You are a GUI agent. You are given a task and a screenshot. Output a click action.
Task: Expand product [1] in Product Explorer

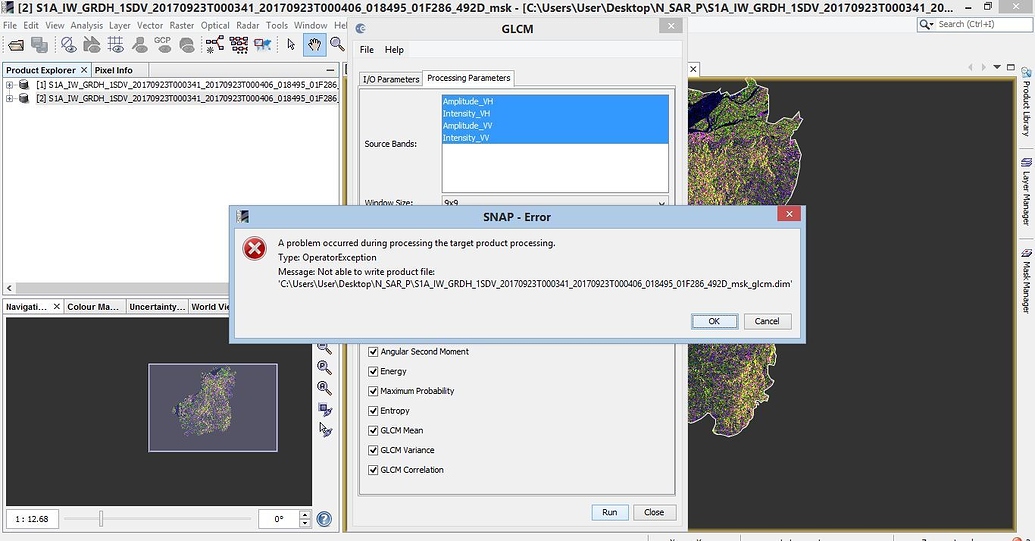pyautogui.click(x=9, y=85)
